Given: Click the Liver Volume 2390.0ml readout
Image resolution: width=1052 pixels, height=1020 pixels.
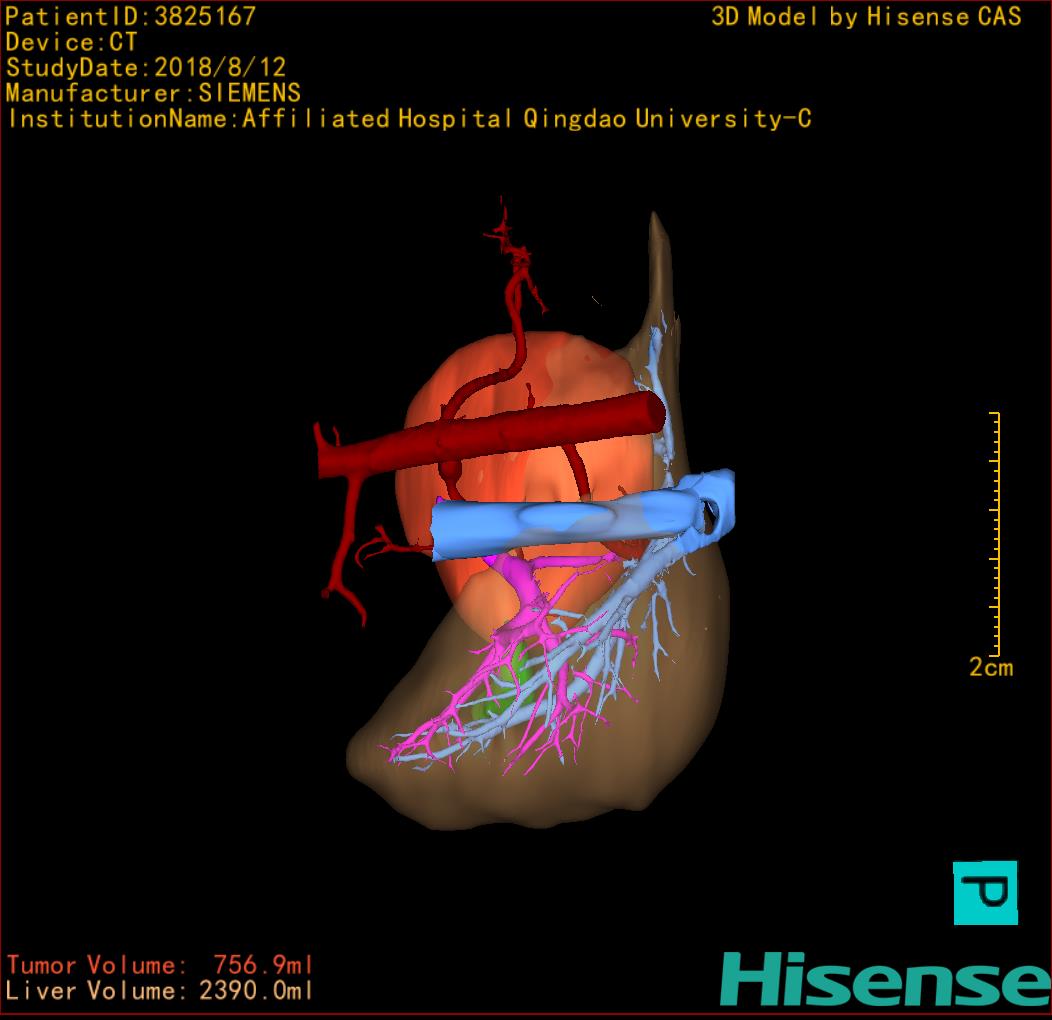Looking at the screenshot, I should tap(160, 991).
